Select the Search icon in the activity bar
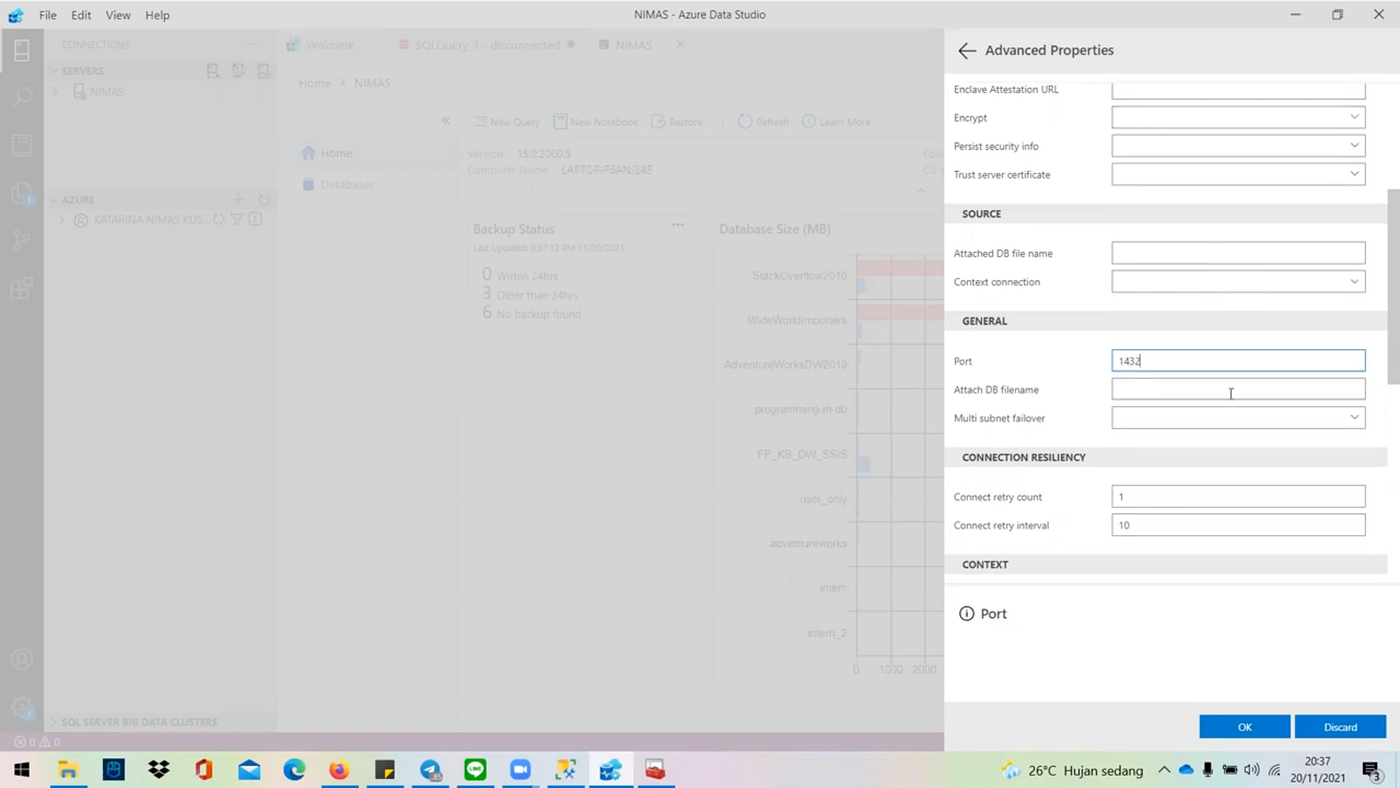 pos(22,95)
